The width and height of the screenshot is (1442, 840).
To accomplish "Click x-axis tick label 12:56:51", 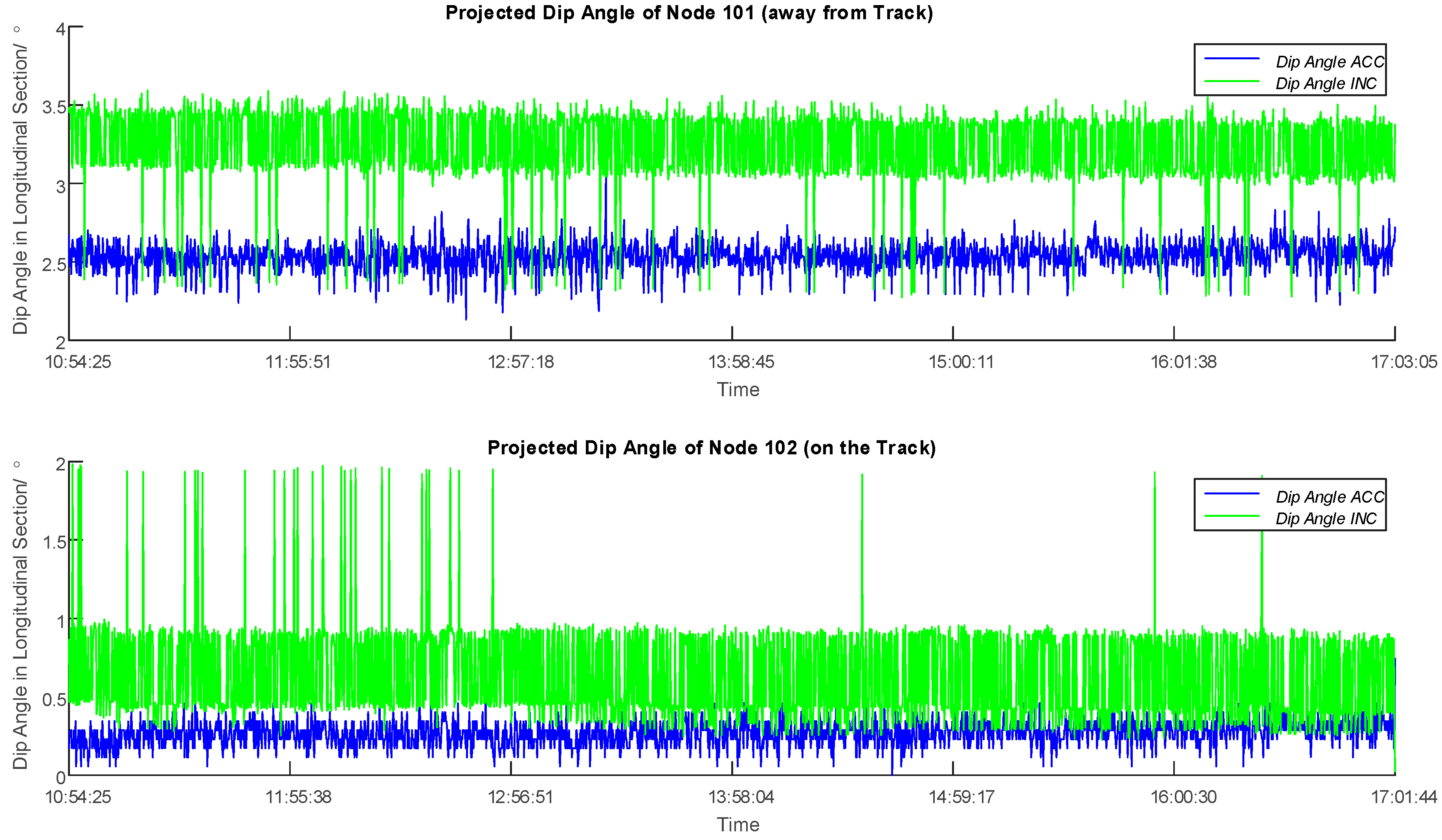I will (520, 797).
